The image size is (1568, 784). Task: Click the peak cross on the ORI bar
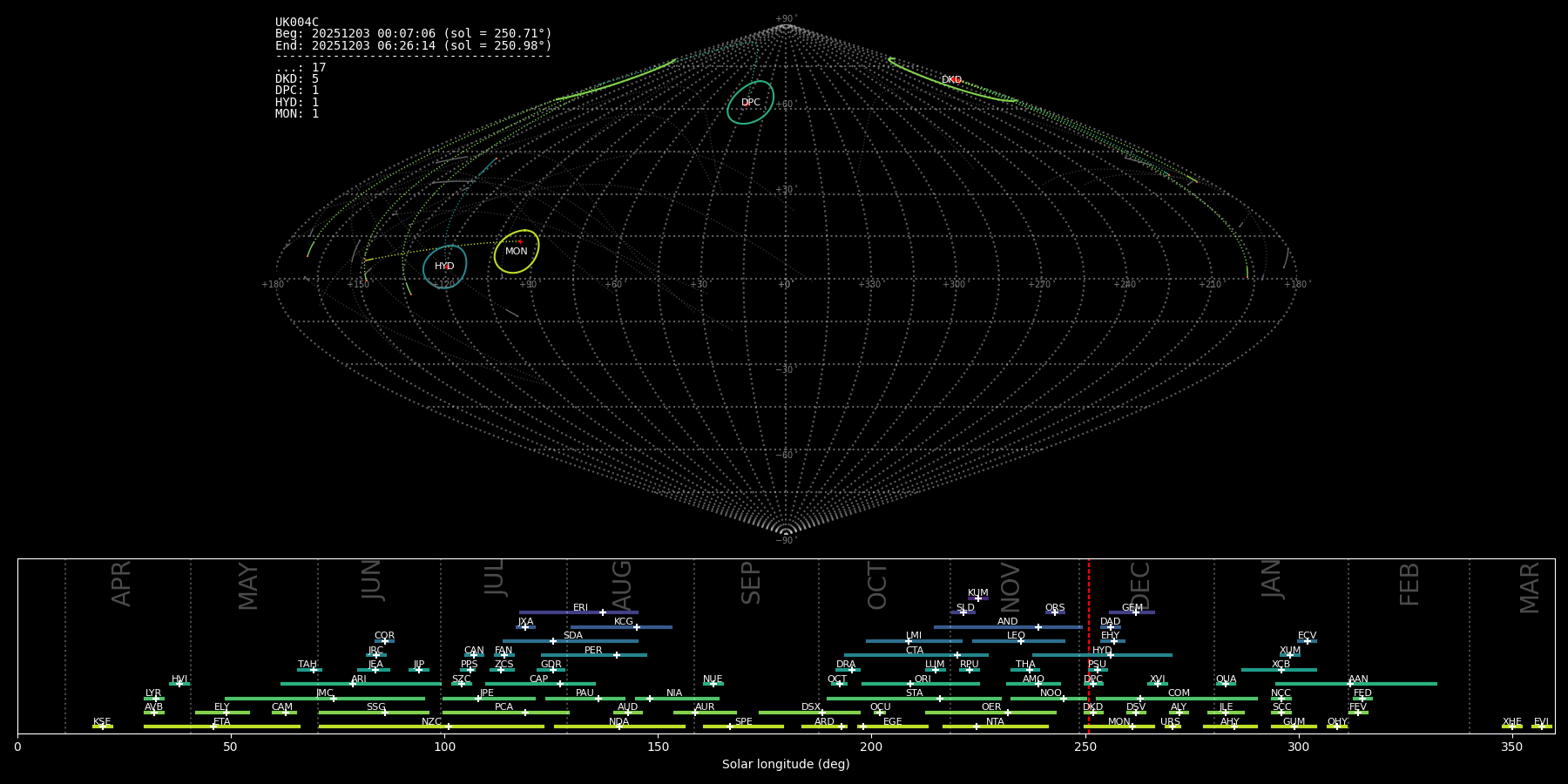910,684
